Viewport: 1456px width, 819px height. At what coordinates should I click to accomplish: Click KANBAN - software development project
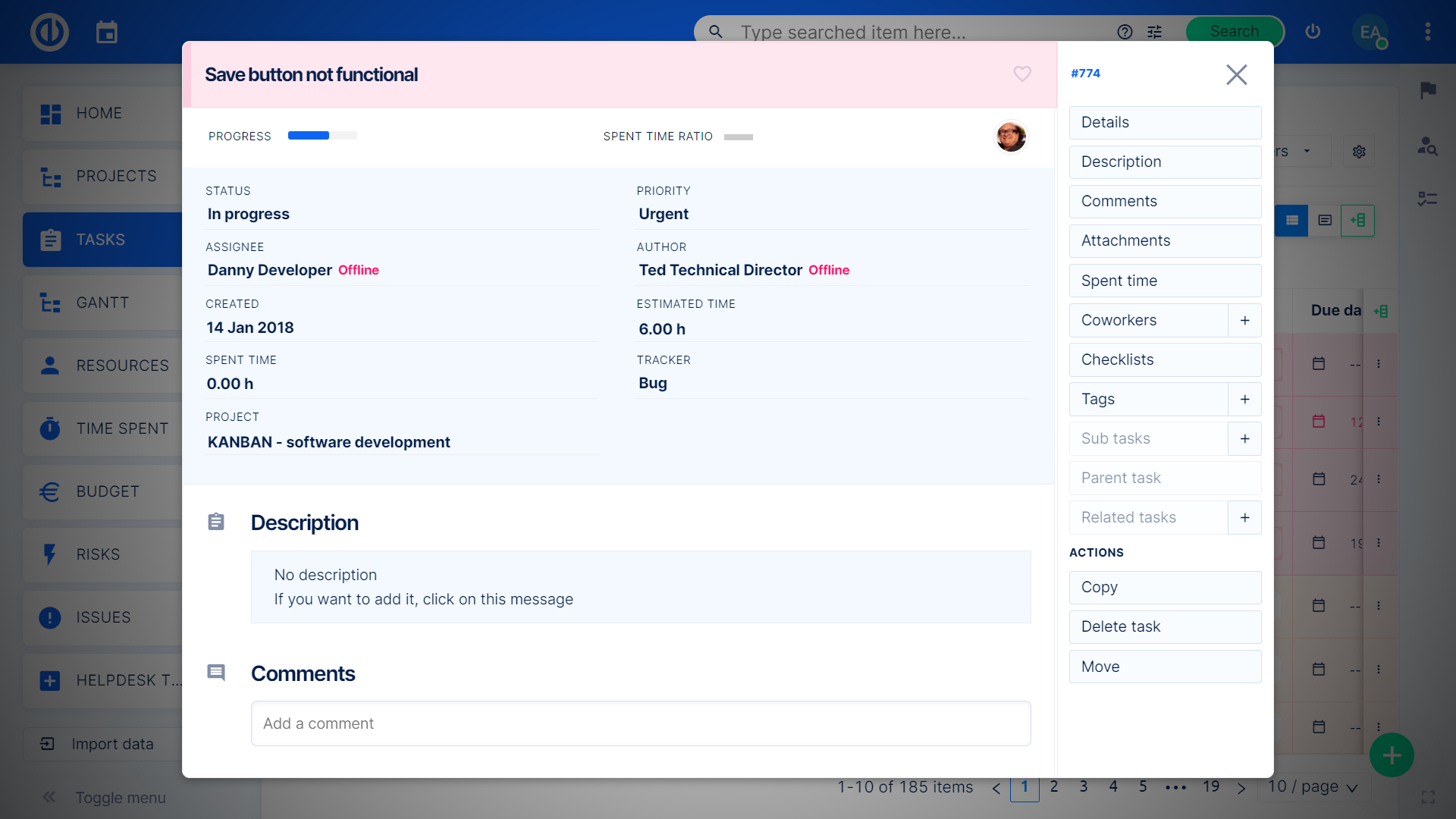coord(329,442)
